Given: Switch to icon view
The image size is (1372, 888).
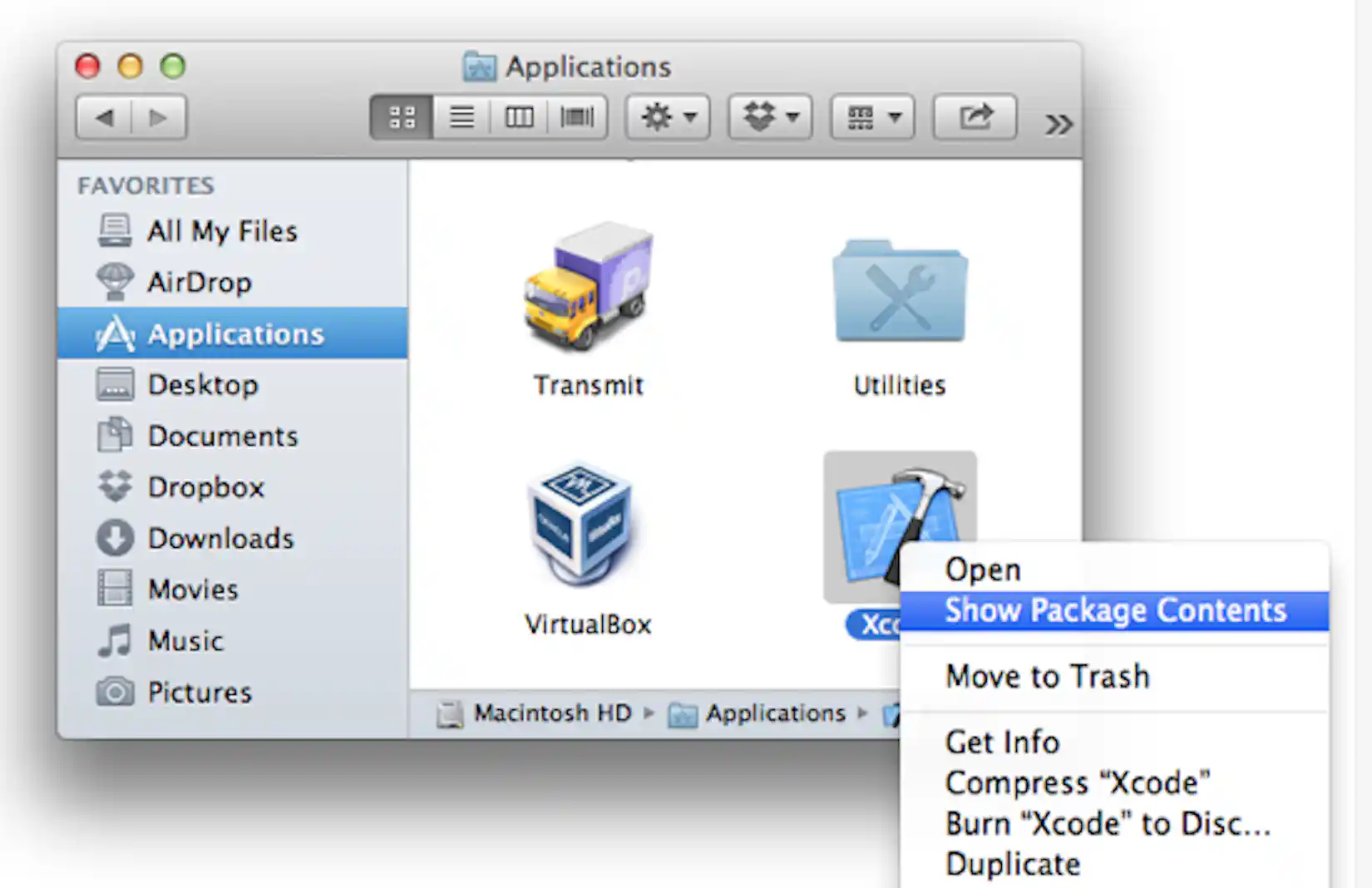Looking at the screenshot, I should pos(402,117).
